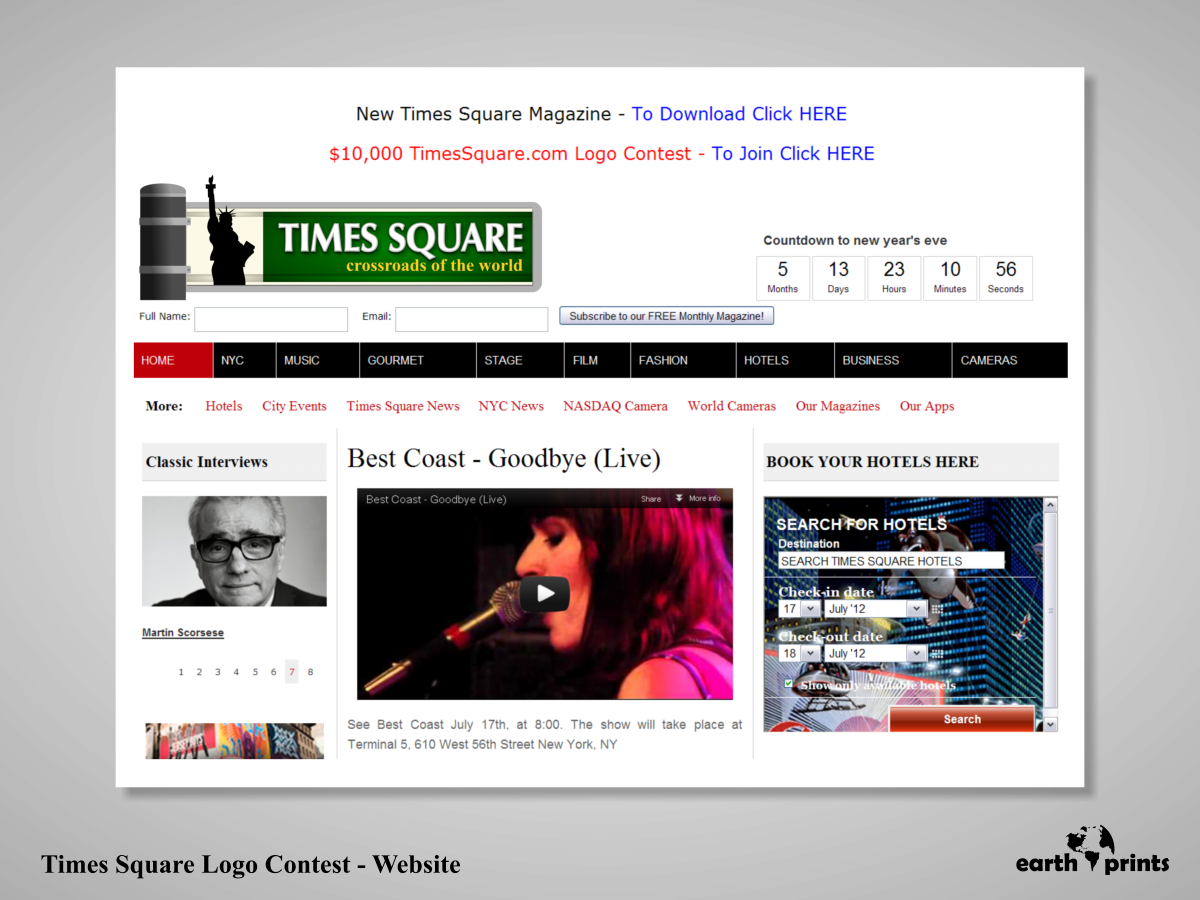Open the City Events link

point(294,406)
